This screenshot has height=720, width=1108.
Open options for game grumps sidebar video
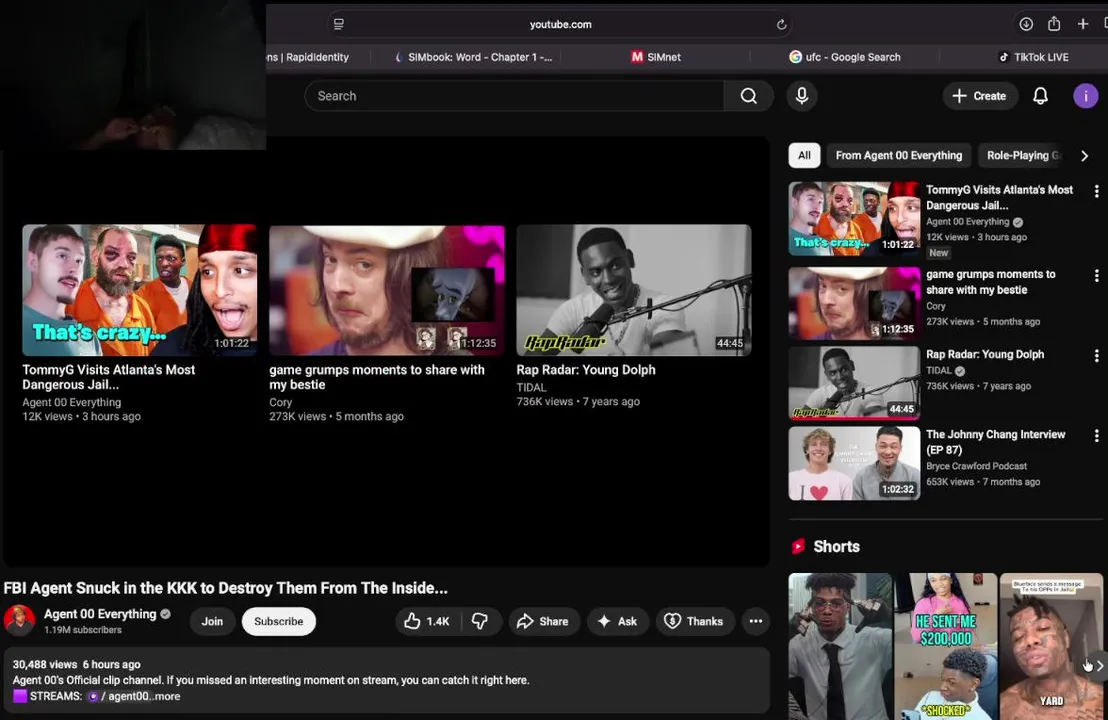(1096, 276)
